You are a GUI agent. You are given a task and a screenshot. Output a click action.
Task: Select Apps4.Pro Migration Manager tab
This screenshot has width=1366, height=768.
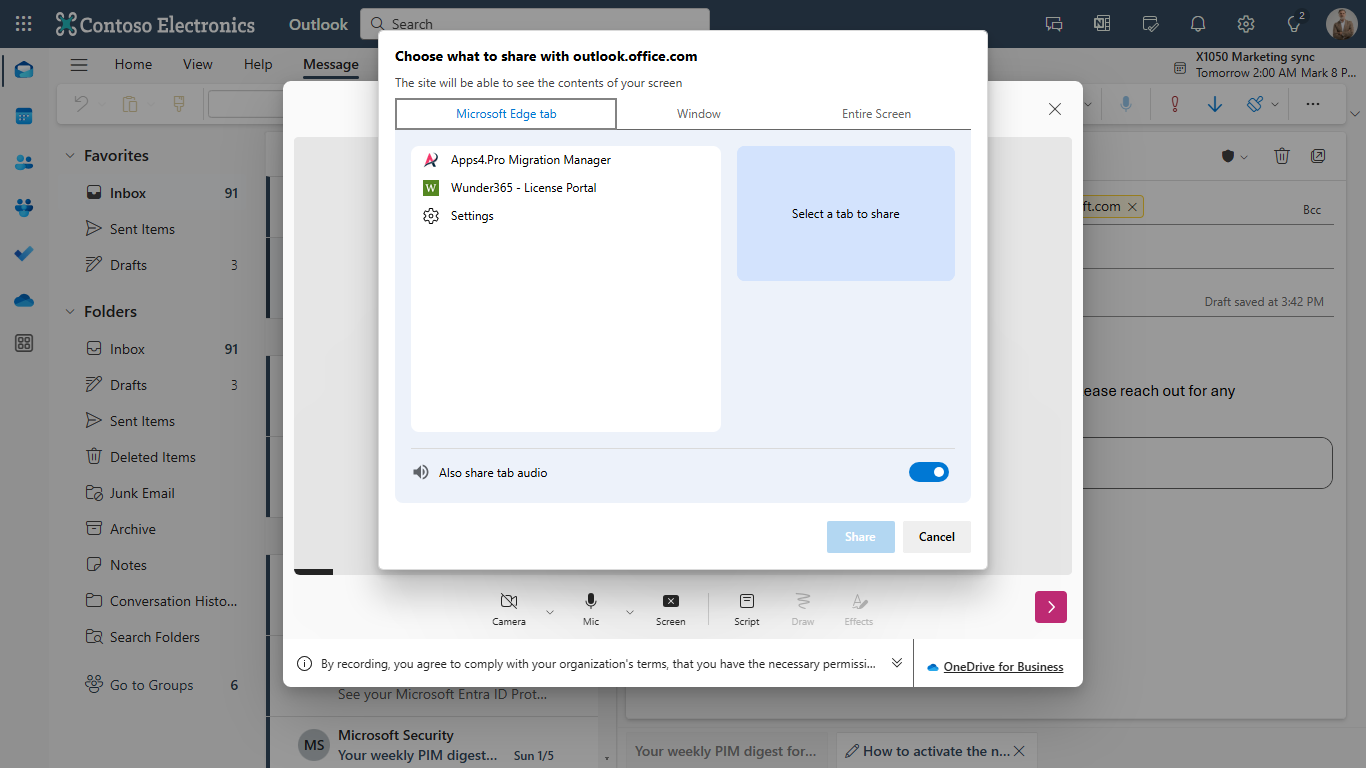pos(530,160)
